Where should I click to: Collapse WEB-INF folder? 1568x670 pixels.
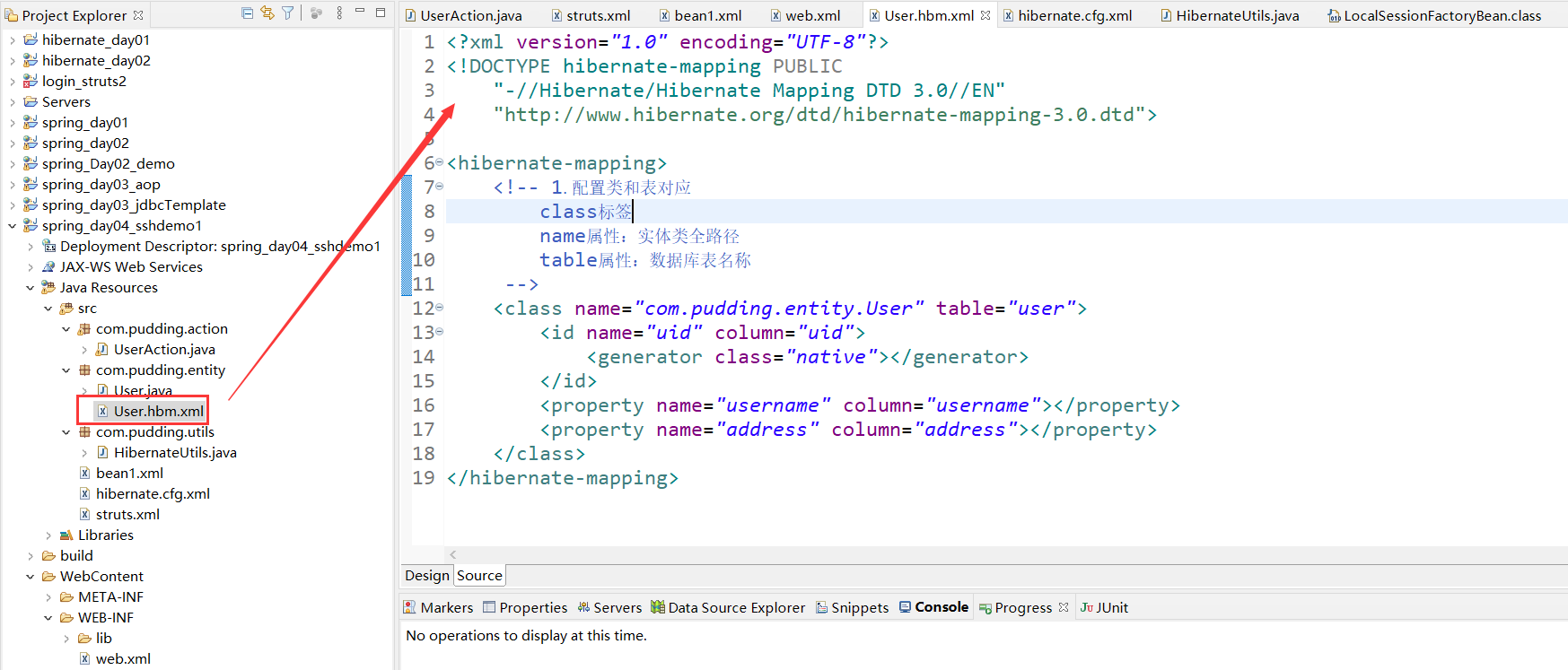click(48, 618)
